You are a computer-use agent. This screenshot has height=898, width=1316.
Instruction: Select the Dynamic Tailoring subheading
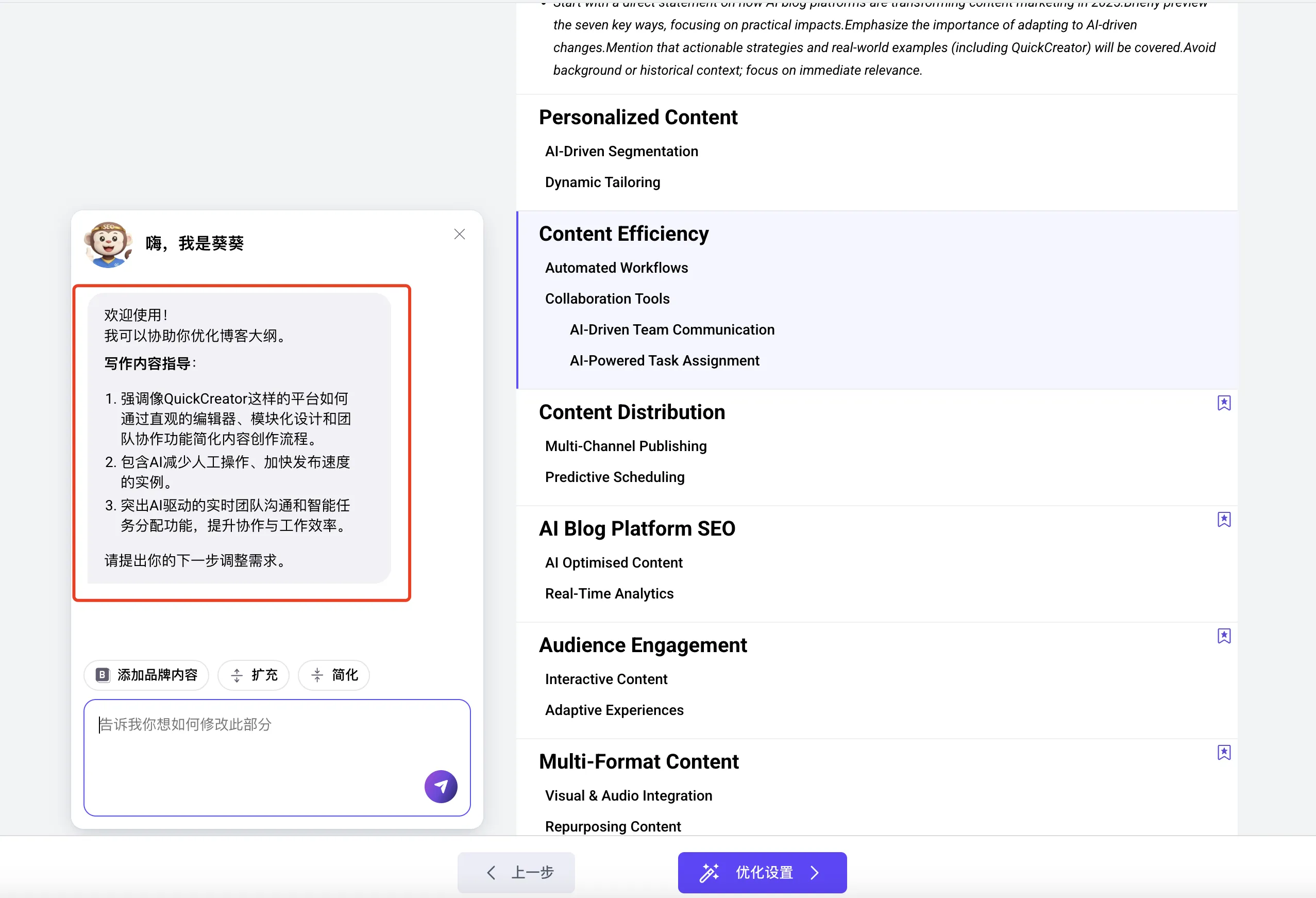602,182
